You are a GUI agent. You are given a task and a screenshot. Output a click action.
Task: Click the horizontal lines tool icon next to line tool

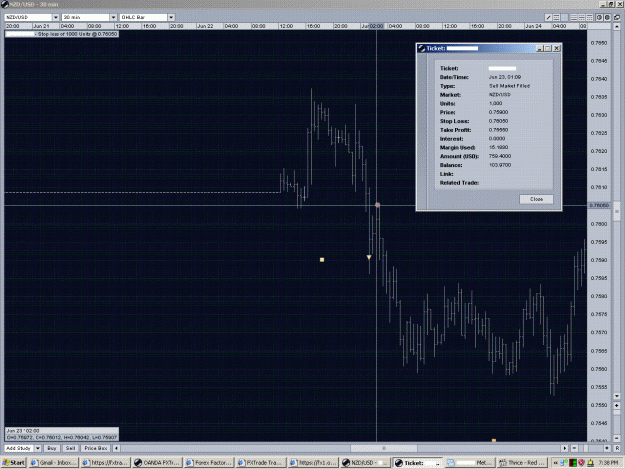[556, 17]
